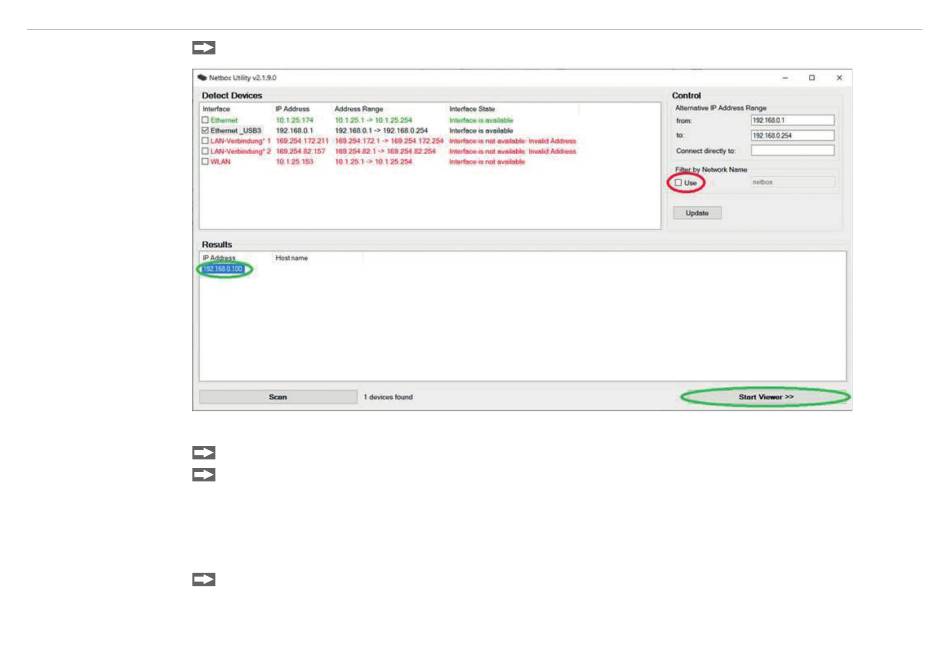950x657 pixels.
Task: Click the WLAN interface name
Action: (221, 161)
